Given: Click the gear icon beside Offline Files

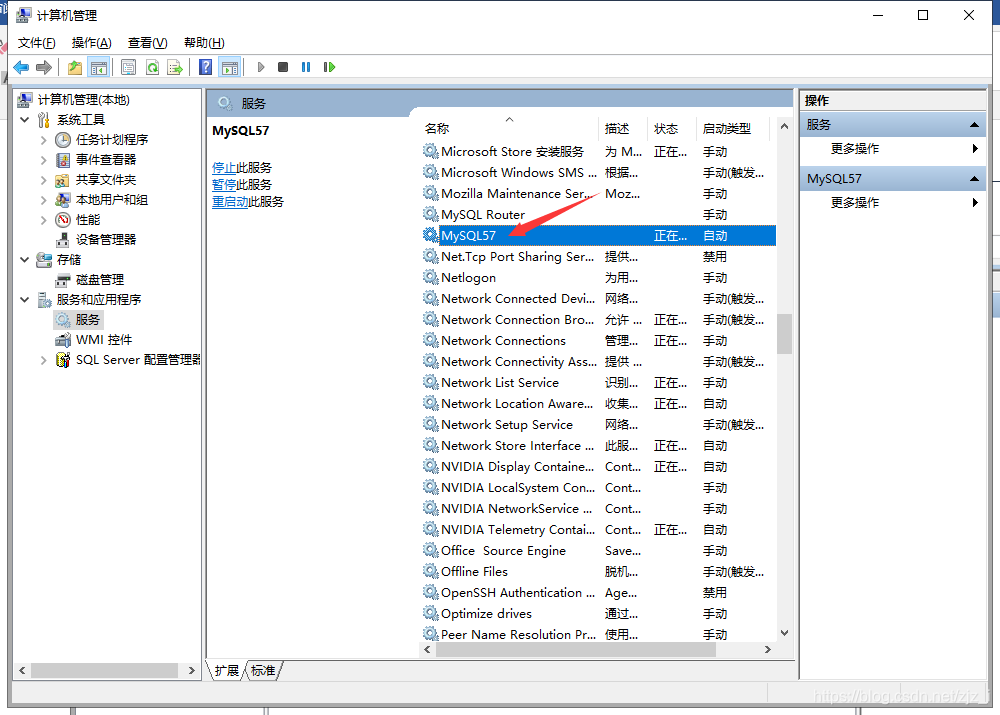Looking at the screenshot, I should [x=430, y=571].
